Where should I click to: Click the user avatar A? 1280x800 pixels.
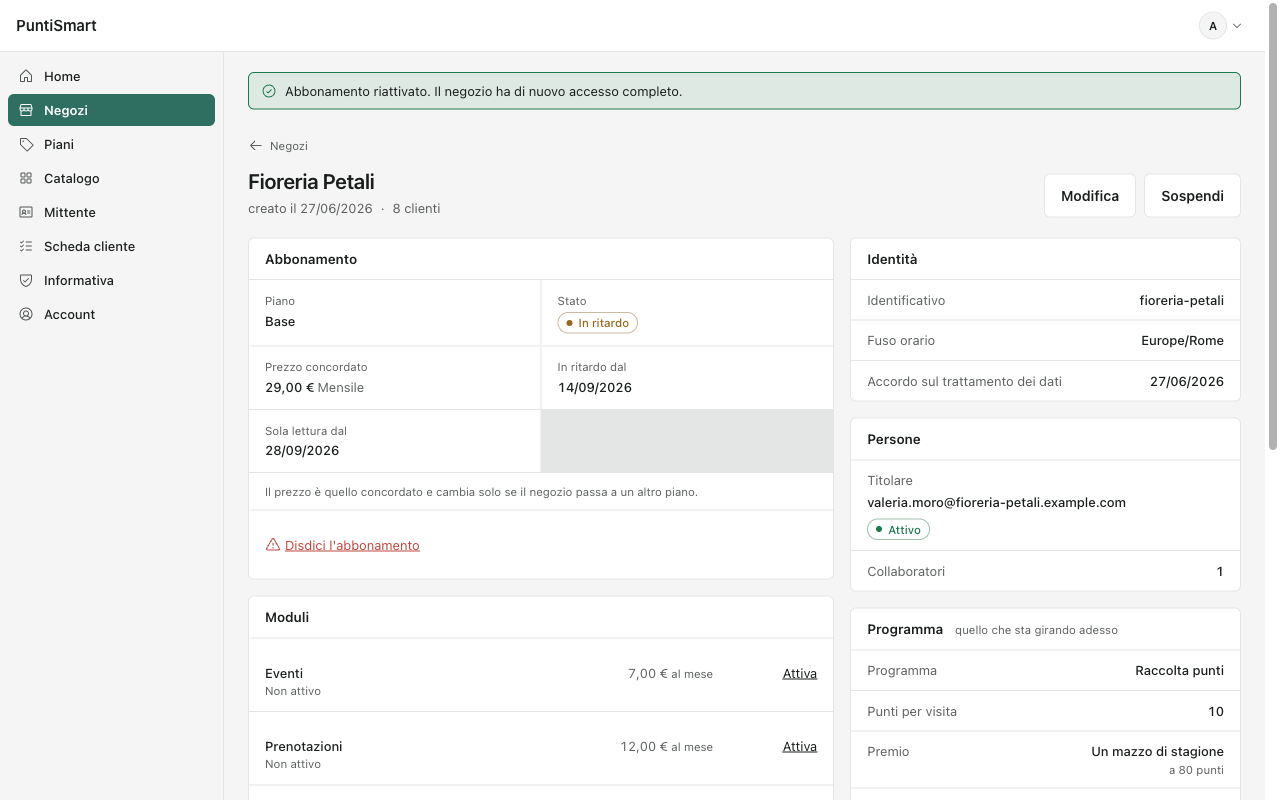click(1213, 26)
